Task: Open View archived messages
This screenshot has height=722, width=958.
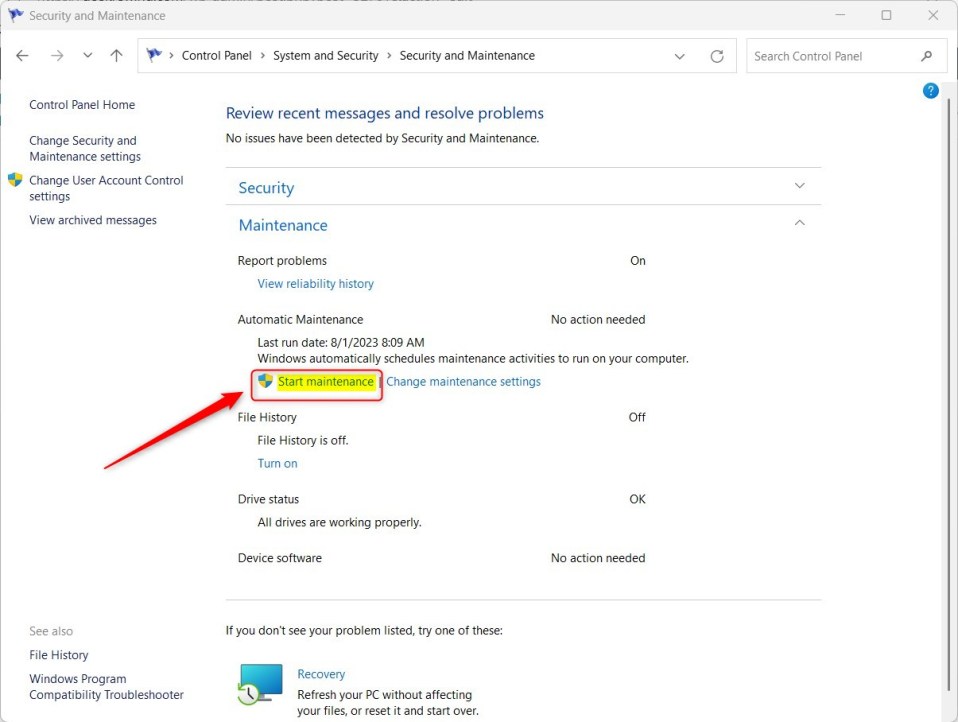Action: (93, 220)
